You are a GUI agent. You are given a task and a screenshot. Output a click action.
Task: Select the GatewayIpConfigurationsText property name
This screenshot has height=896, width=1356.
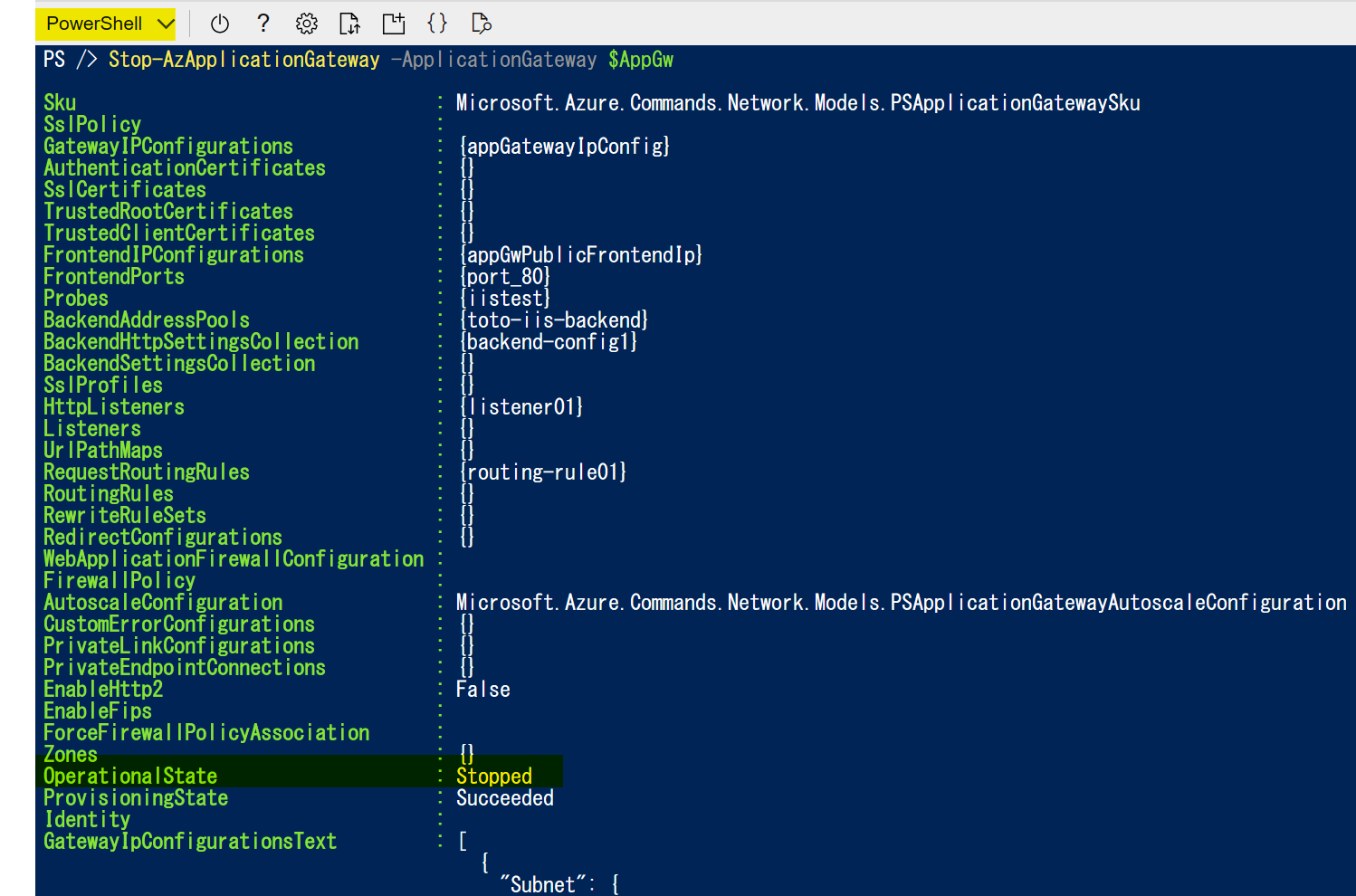tap(190, 842)
